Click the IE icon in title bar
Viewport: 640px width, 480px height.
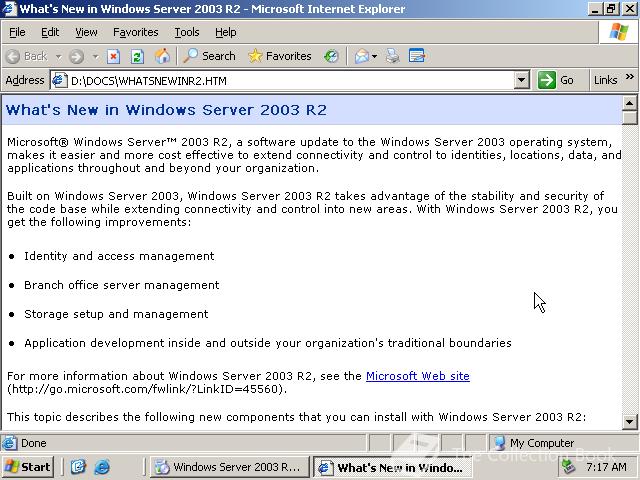pos(10,9)
